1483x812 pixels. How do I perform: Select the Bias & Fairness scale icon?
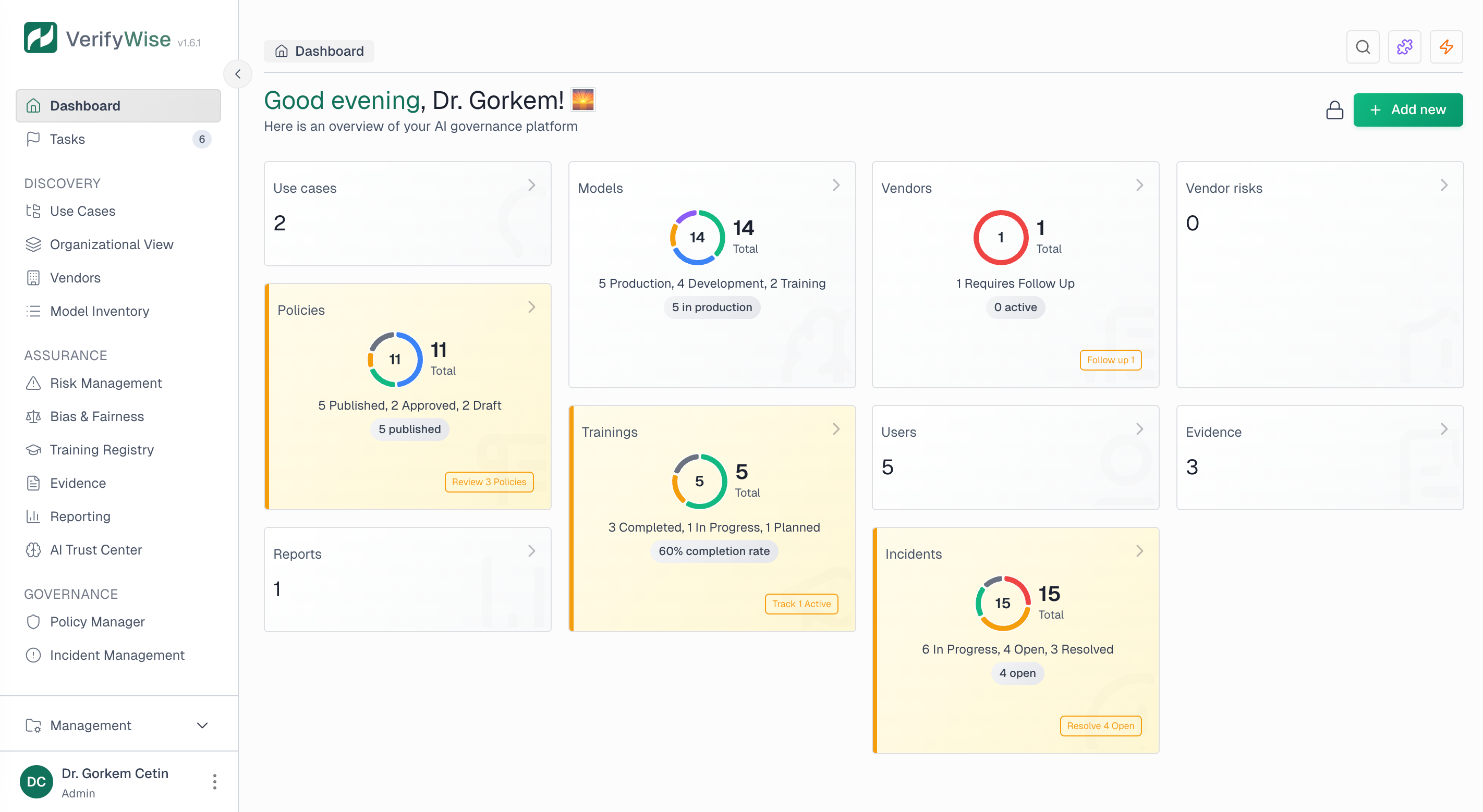tap(33, 416)
